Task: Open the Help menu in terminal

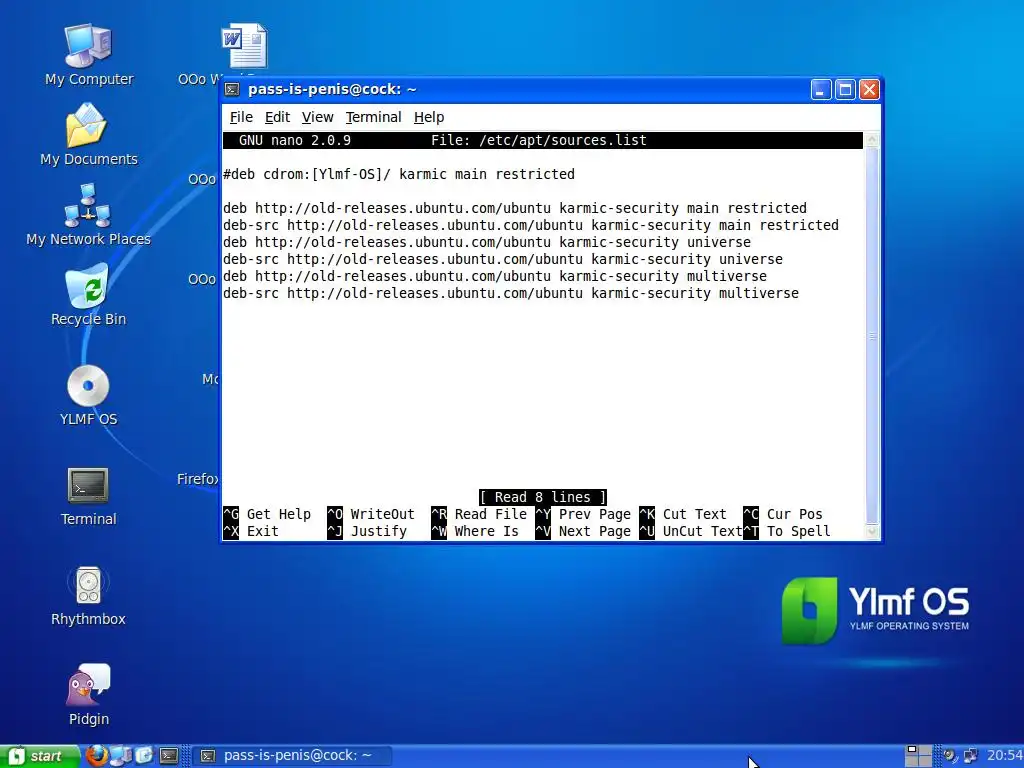Action: [x=428, y=117]
